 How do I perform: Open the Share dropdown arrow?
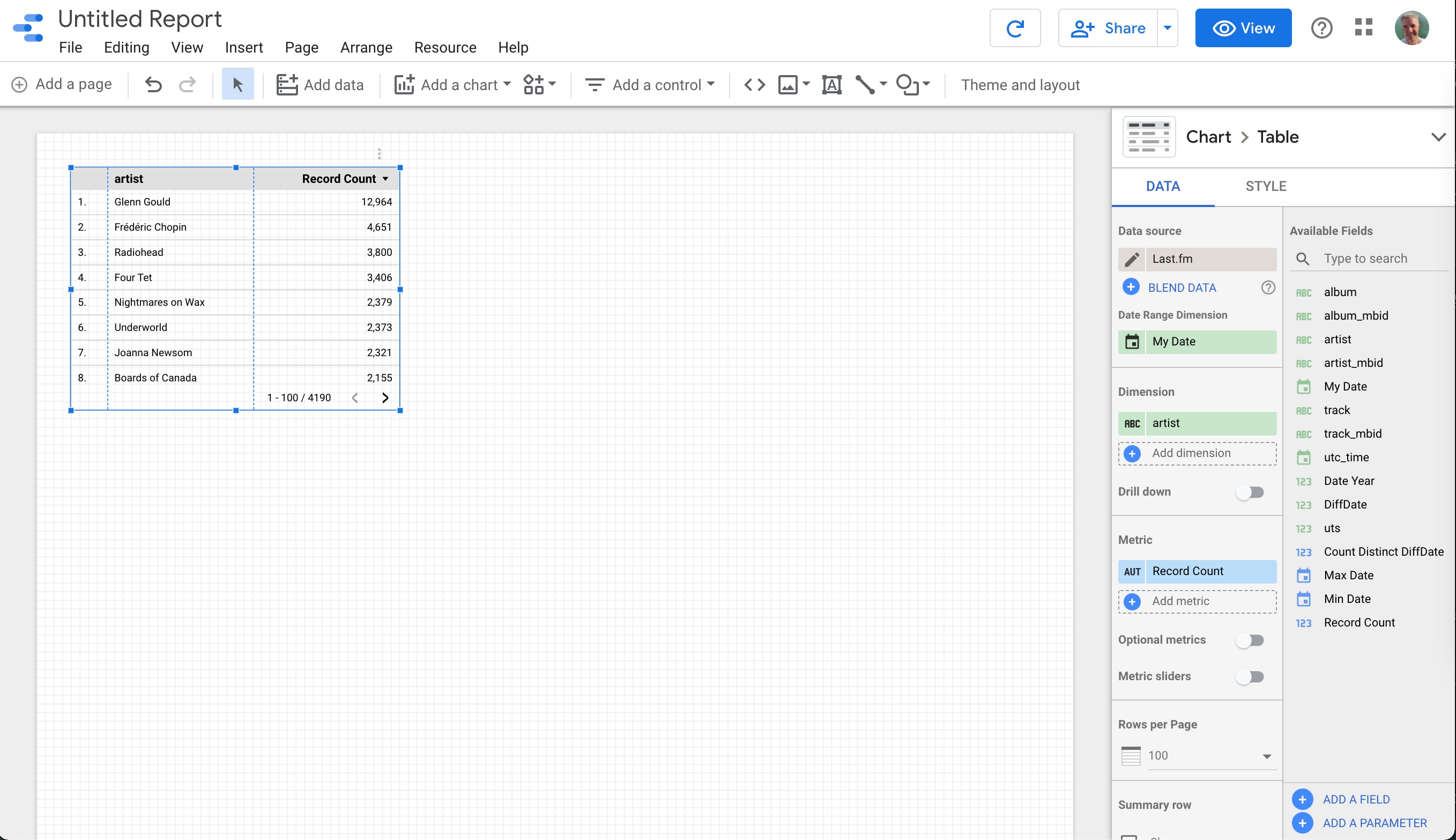coord(1167,28)
